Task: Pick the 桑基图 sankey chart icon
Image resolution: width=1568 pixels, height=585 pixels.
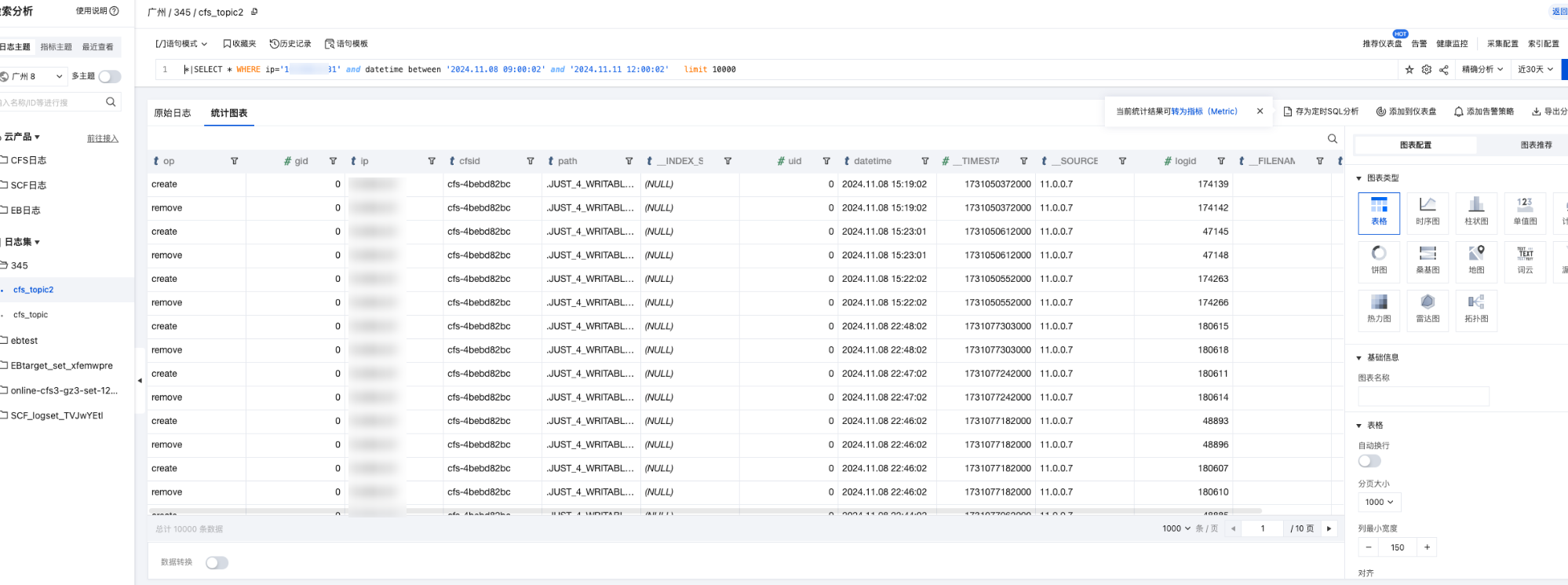Action: click(x=1428, y=260)
